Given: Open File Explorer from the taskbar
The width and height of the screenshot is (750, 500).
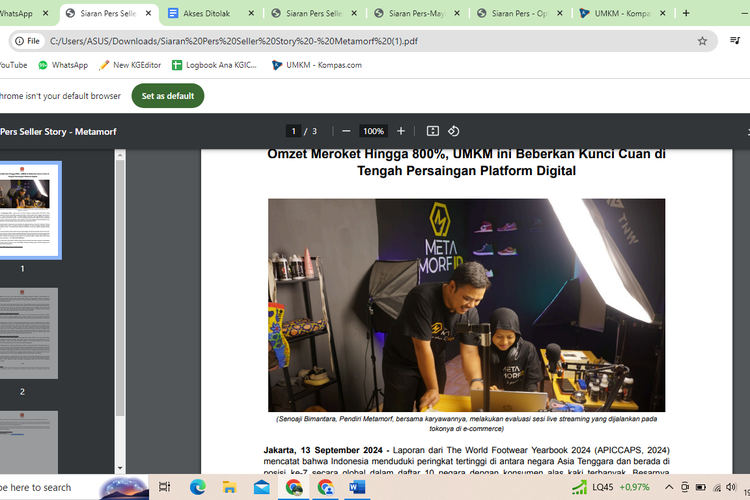Looking at the screenshot, I should (x=230, y=487).
